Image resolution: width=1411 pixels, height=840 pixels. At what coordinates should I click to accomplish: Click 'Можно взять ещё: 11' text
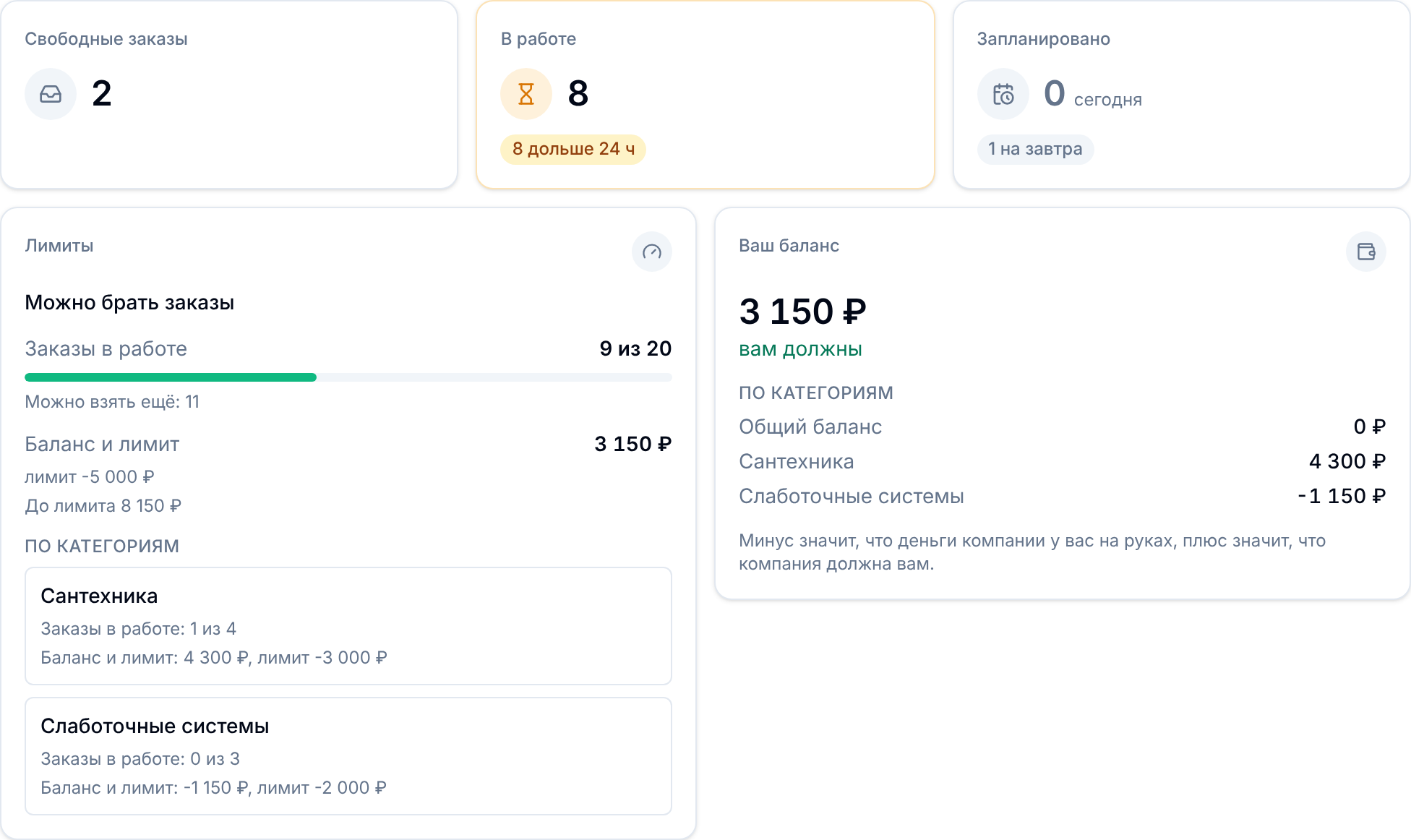112,402
